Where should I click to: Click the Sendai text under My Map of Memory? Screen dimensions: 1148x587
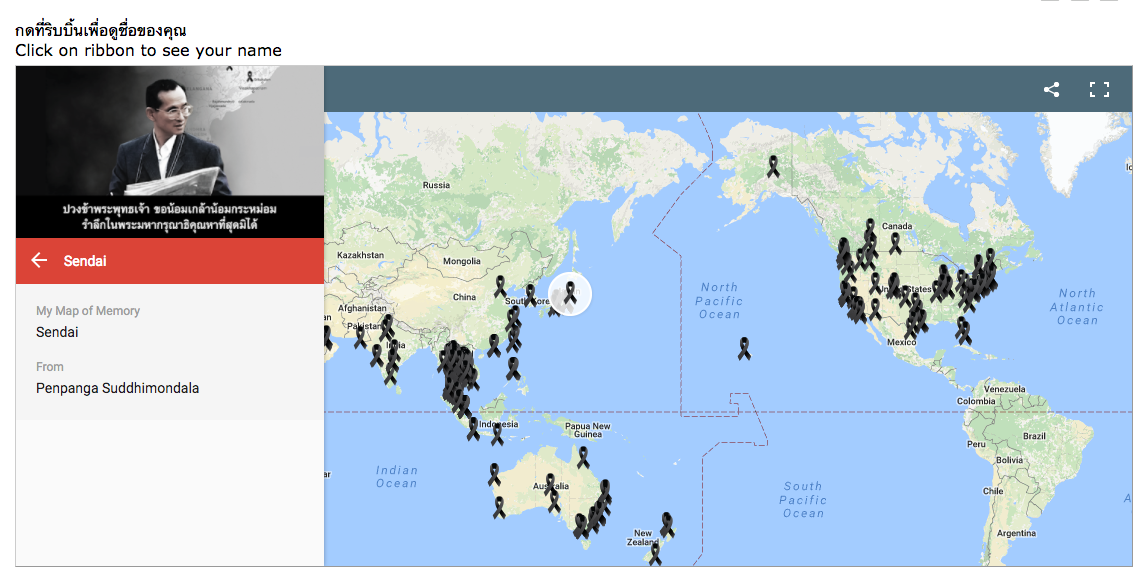tap(57, 332)
